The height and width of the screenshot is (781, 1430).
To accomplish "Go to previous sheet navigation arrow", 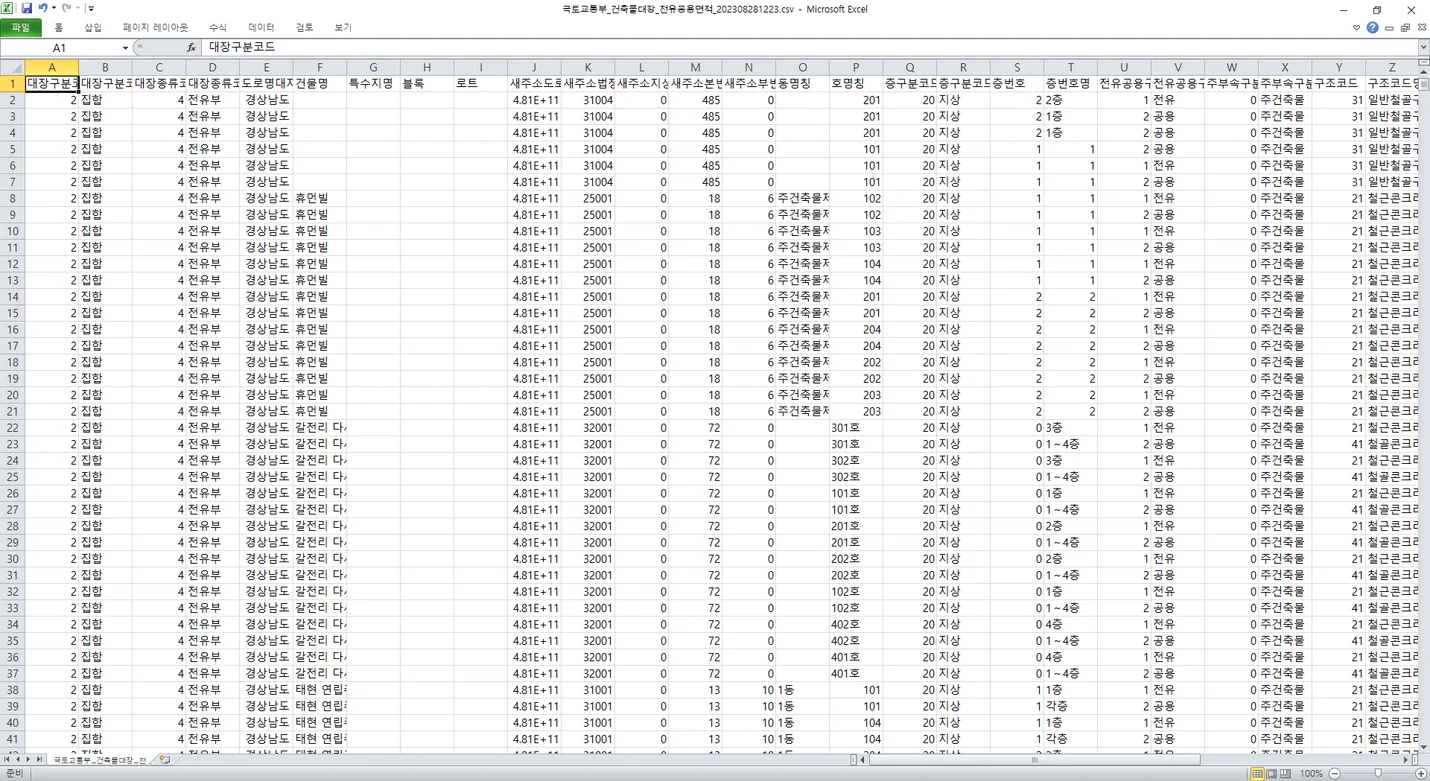I will 17,760.
